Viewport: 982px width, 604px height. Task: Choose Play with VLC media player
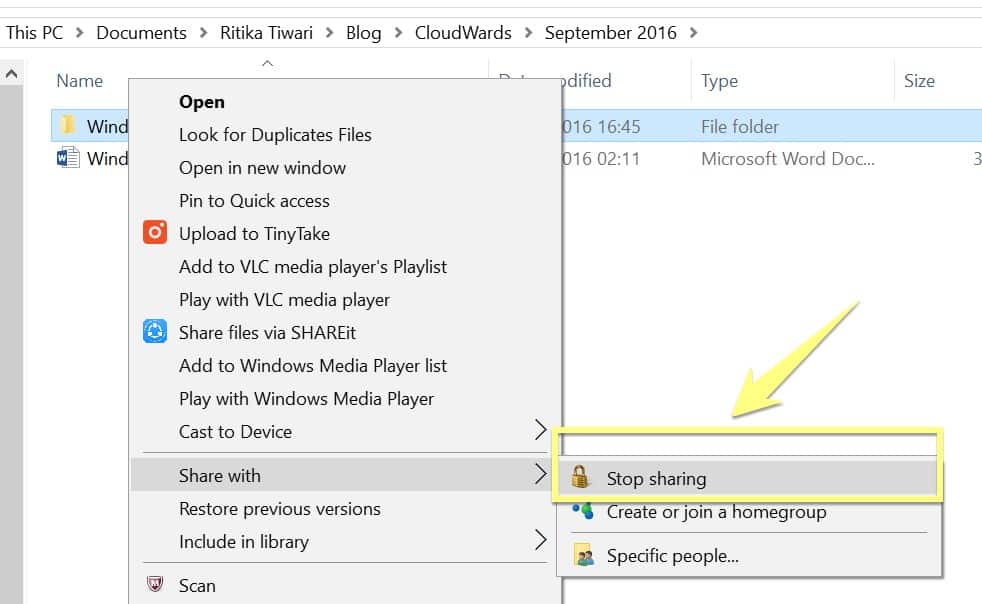(x=284, y=300)
